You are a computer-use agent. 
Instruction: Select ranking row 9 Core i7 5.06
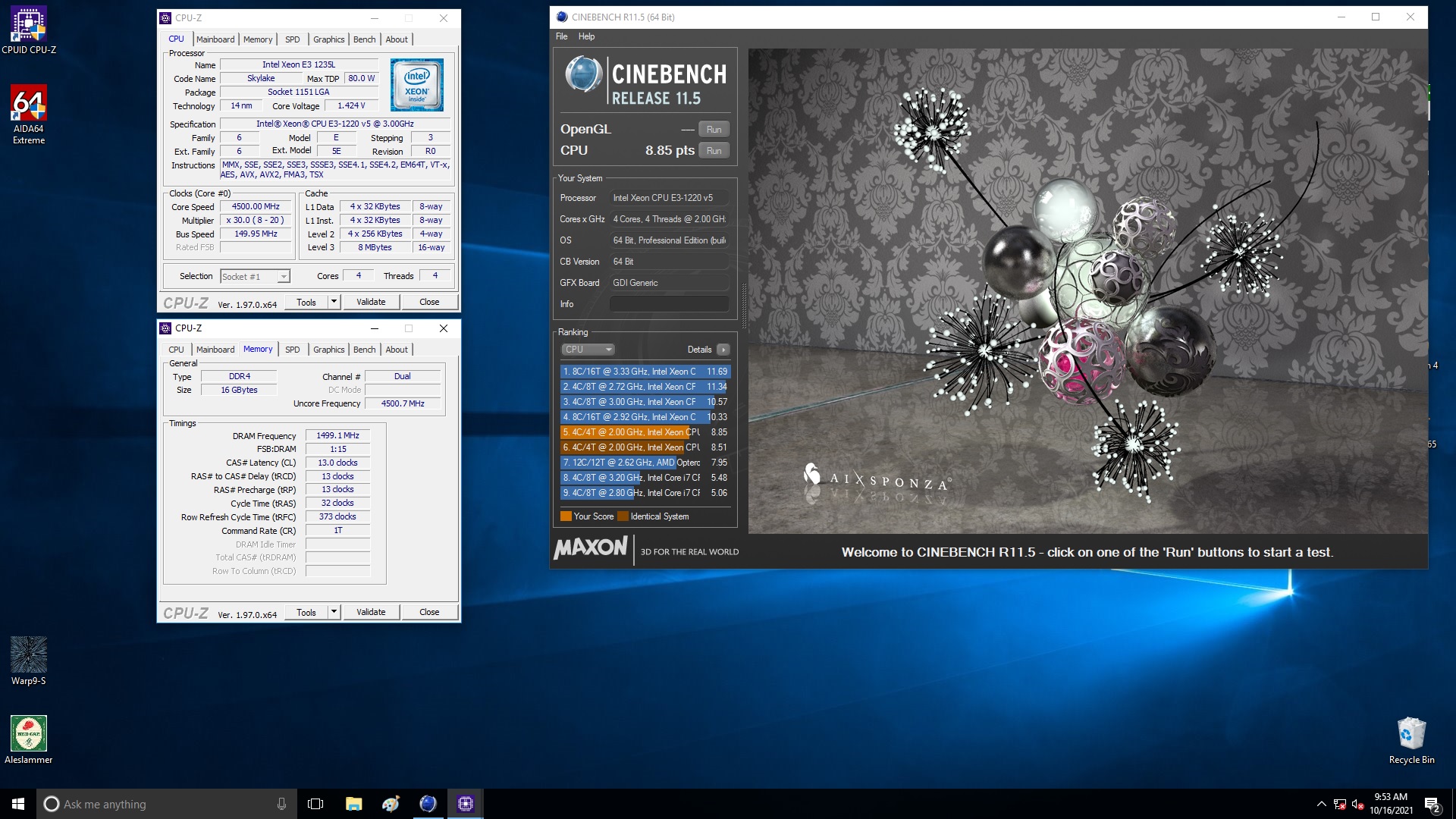(645, 493)
